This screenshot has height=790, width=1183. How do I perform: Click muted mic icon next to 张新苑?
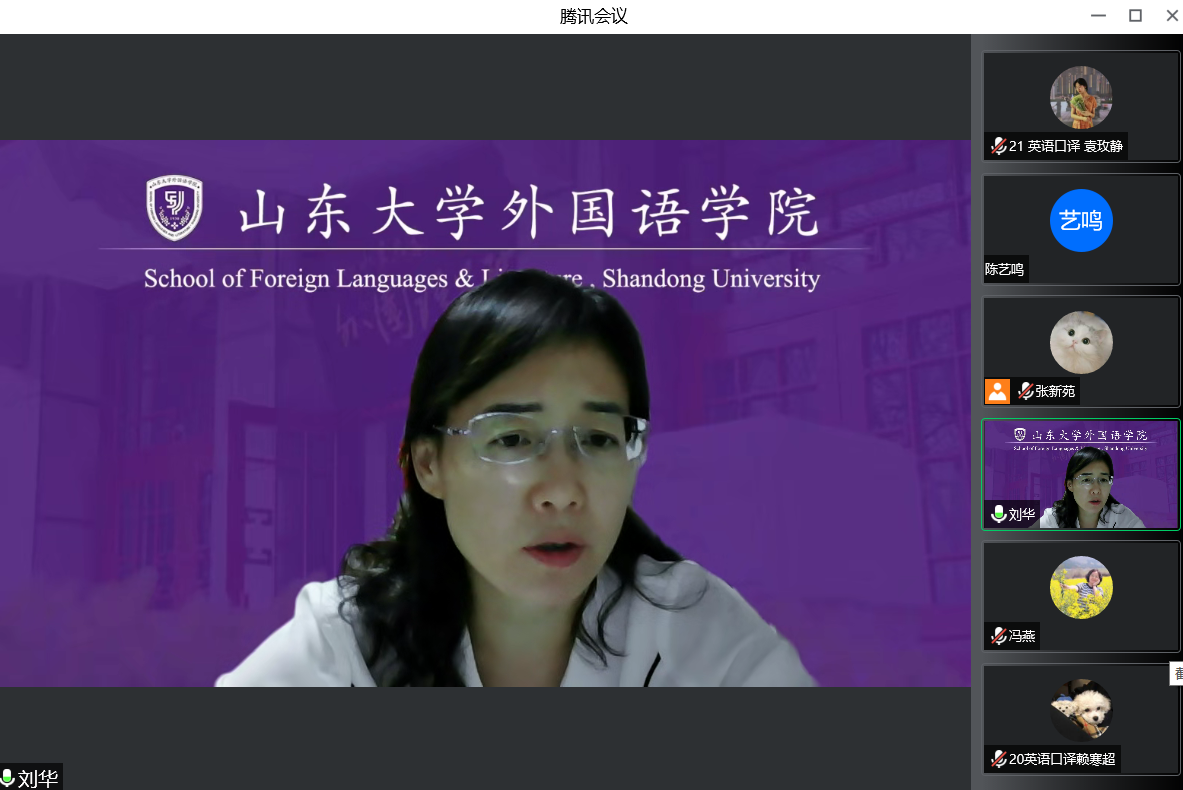(x=1025, y=391)
